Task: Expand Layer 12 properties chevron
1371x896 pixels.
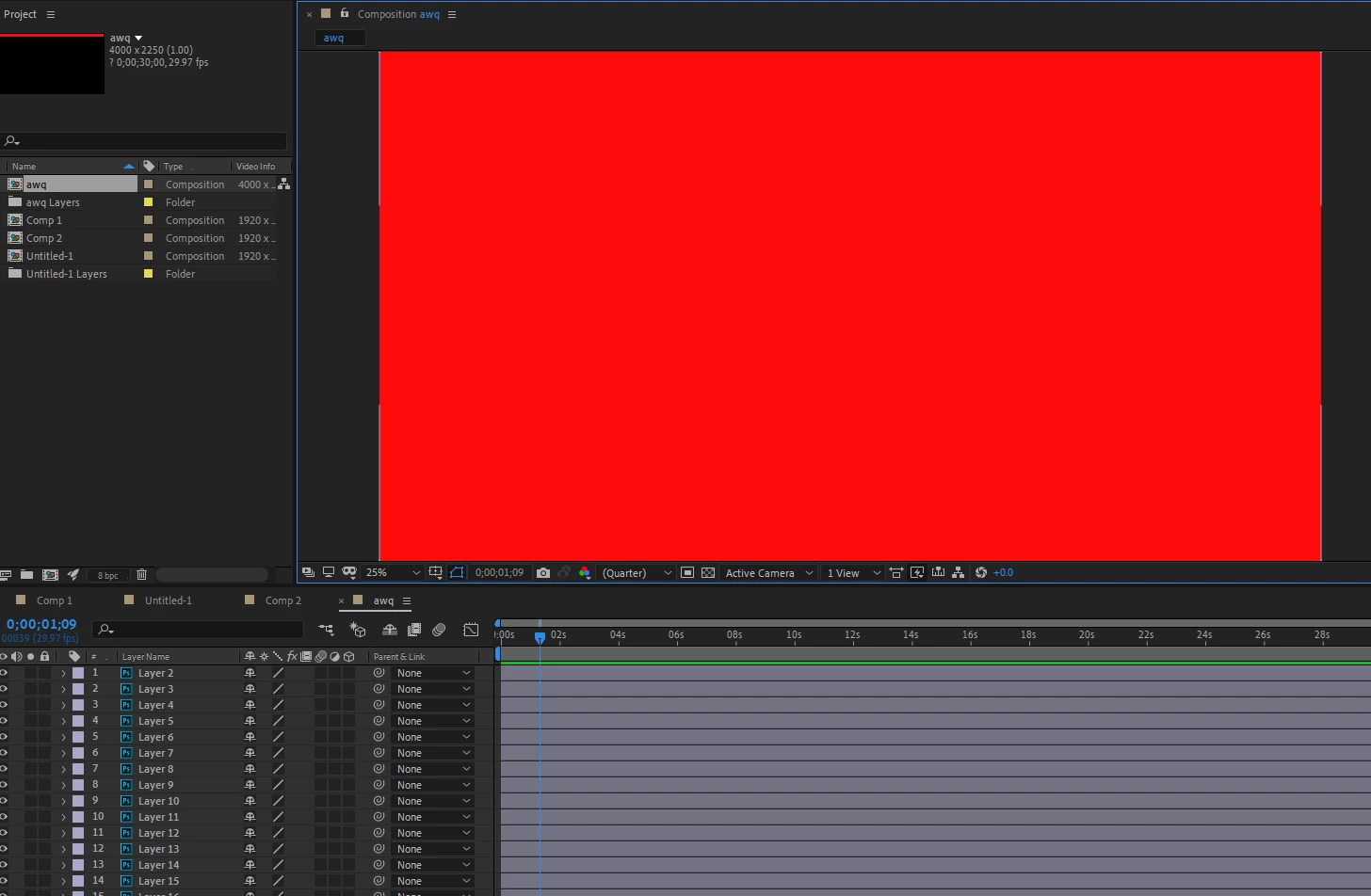Action: pyautogui.click(x=63, y=834)
